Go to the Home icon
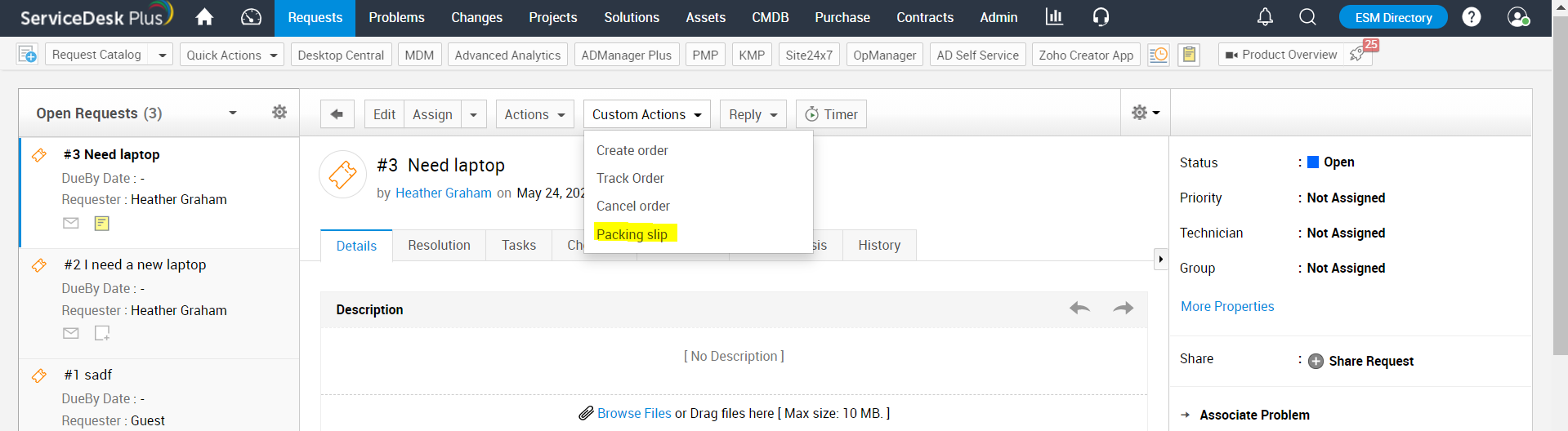The image size is (1568, 431). (204, 17)
